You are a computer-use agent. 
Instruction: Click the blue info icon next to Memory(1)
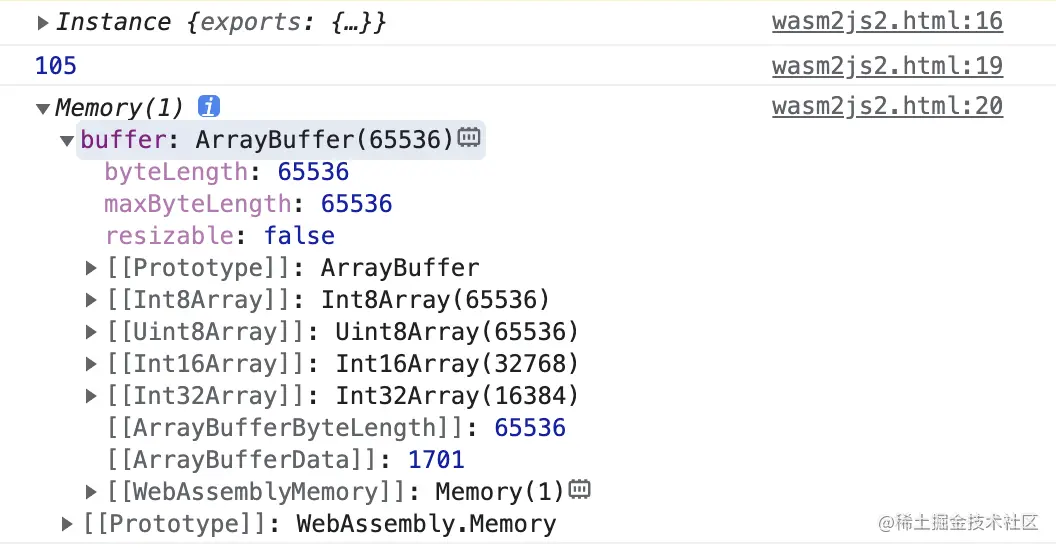click(x=209, y=106)
